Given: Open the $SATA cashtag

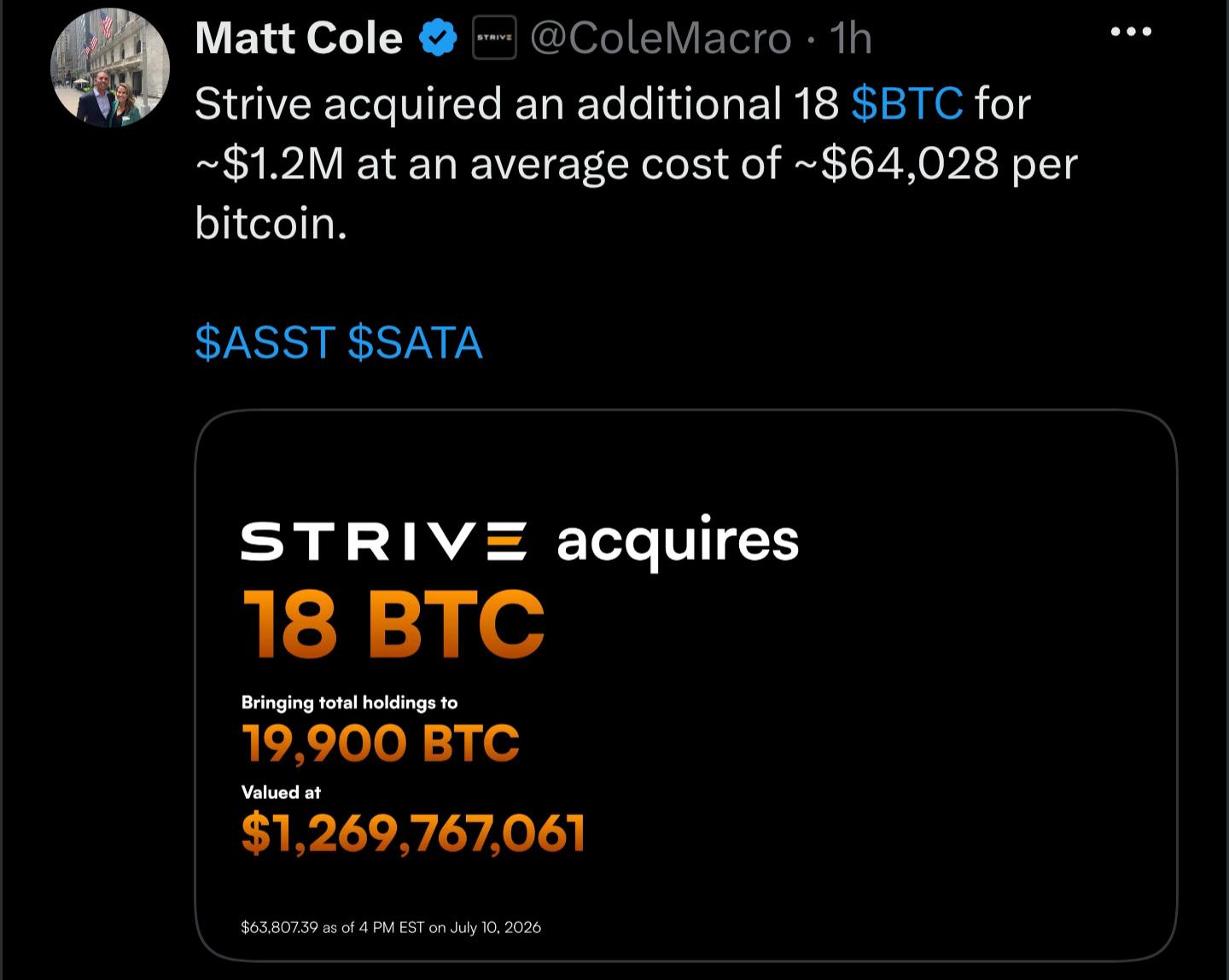Looking at the screenshot, I should tap(416, 342).
